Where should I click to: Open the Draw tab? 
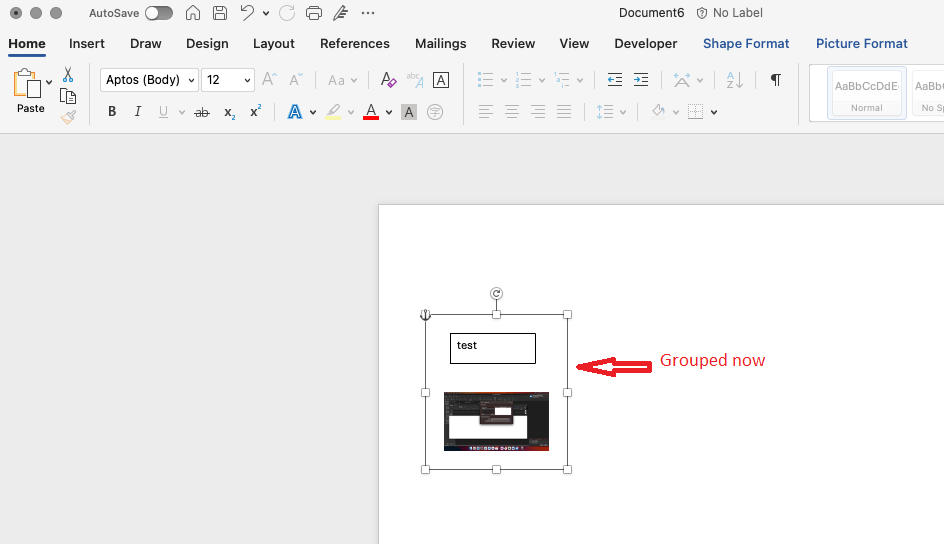[x=146, y=43]
